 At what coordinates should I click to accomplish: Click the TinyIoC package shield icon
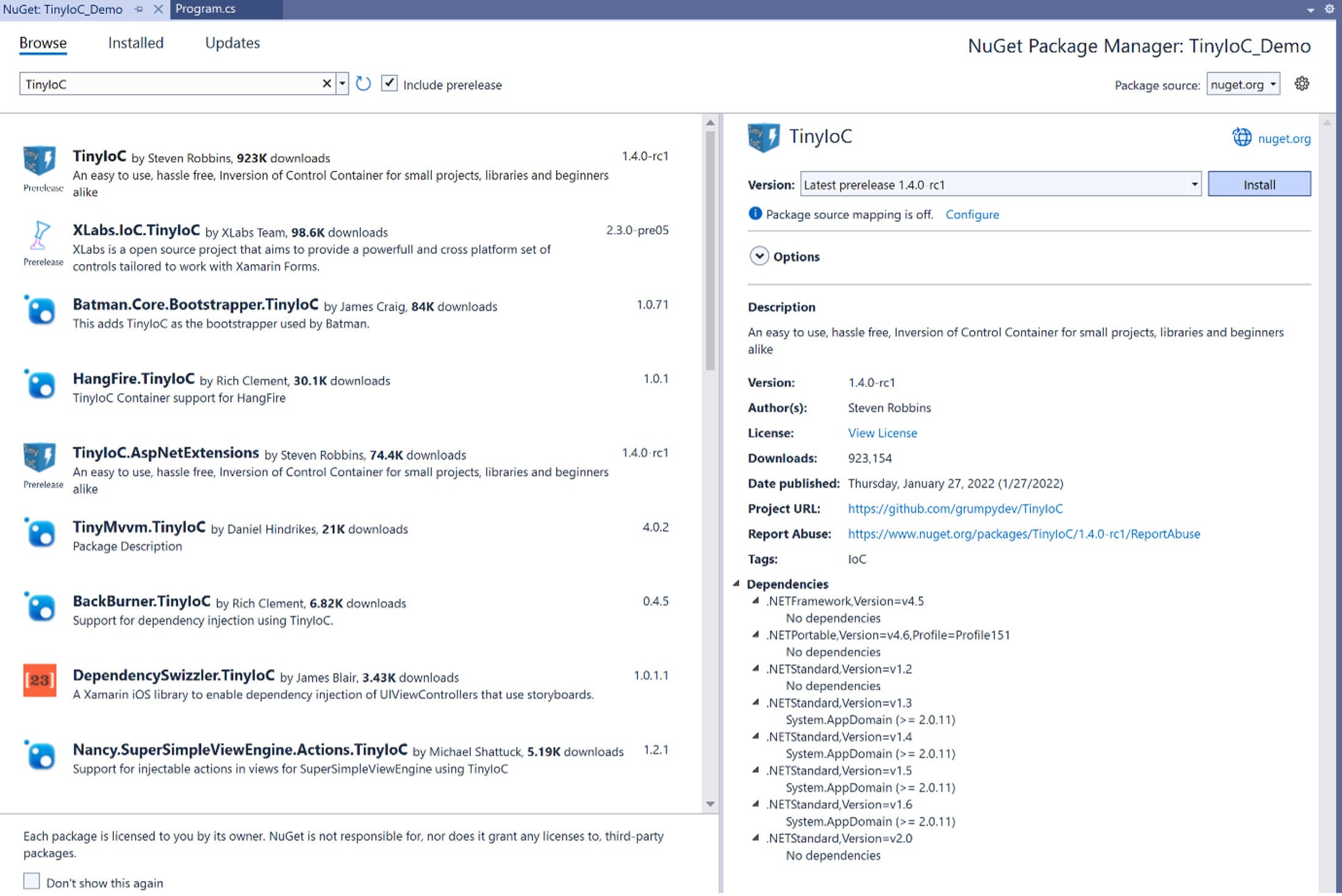40,161
